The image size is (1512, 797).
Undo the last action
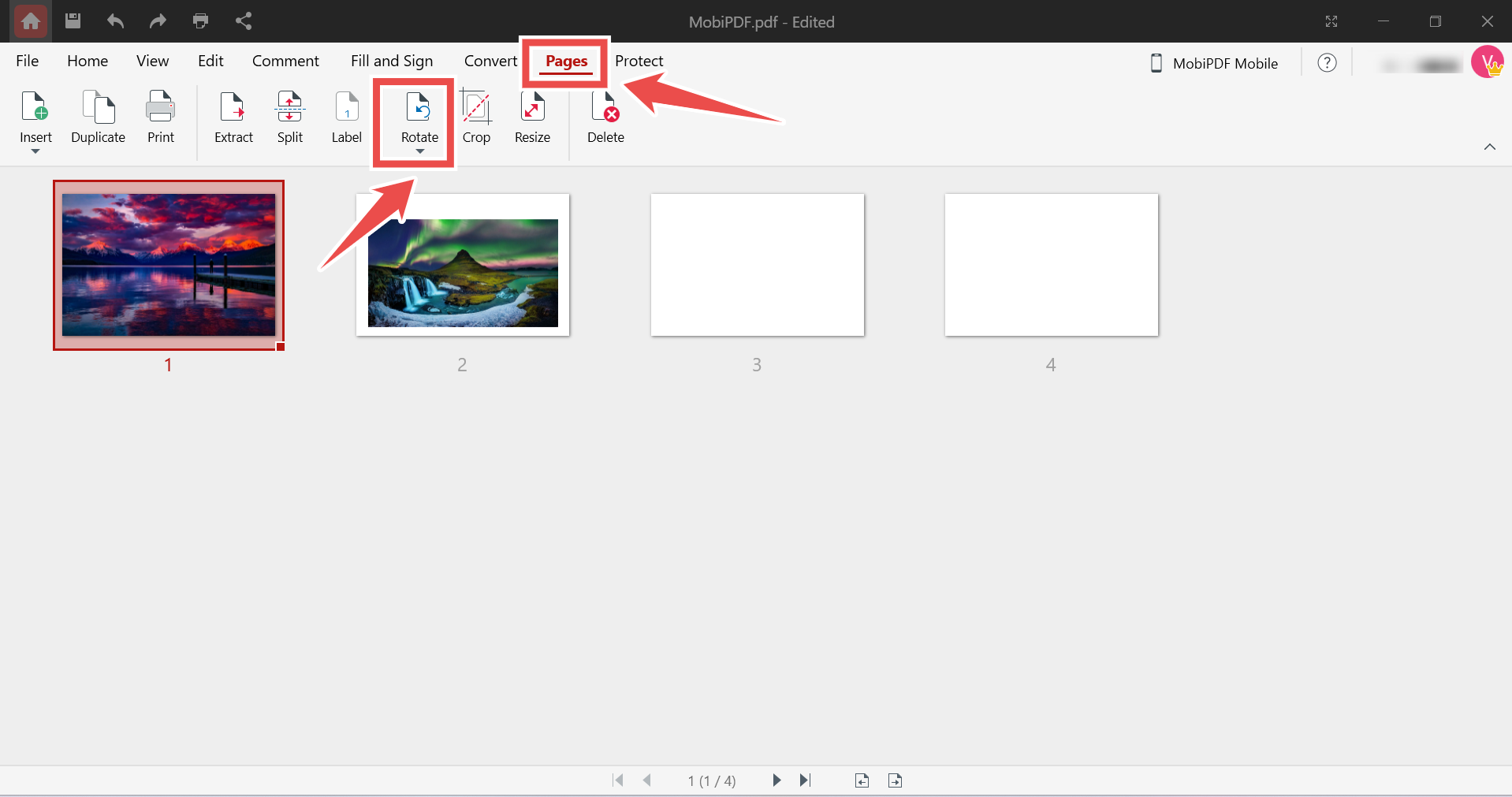[x=115, y=21]
